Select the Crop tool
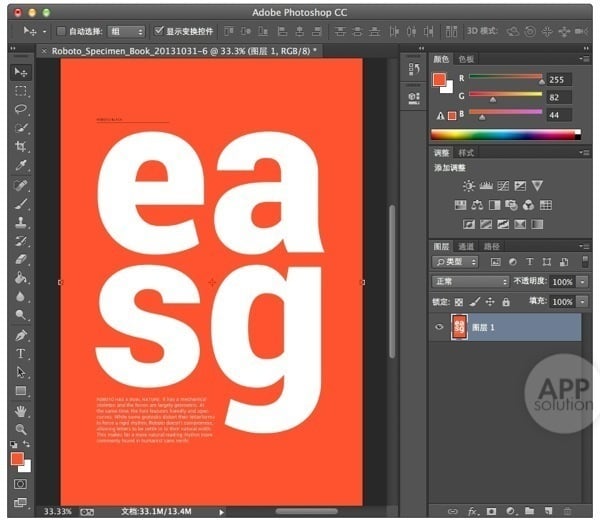600x525 pixels. point(21,147)
